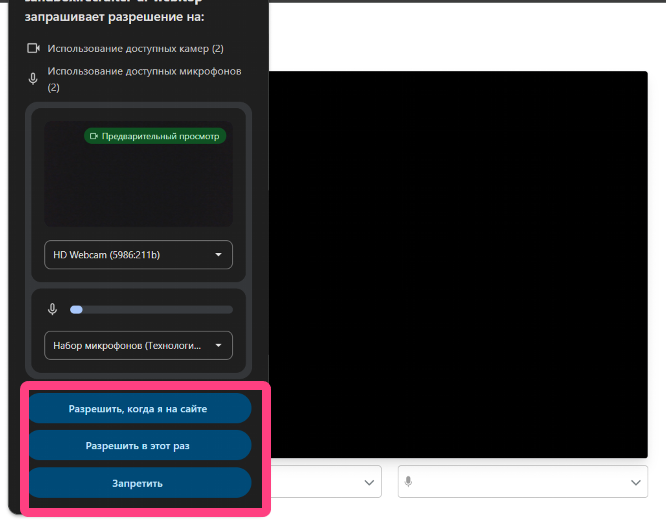Deny access with 'Запретить' button
This screenshot has height=523, width=666.
(139, 483)
